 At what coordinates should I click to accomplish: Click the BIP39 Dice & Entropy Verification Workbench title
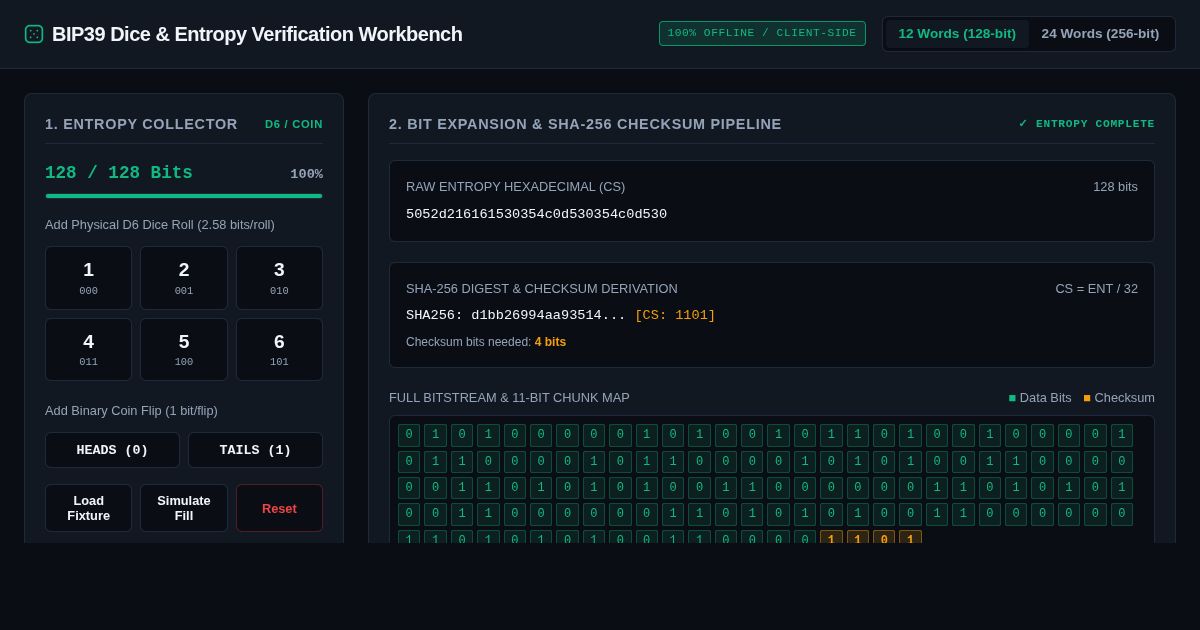(257, 34)
